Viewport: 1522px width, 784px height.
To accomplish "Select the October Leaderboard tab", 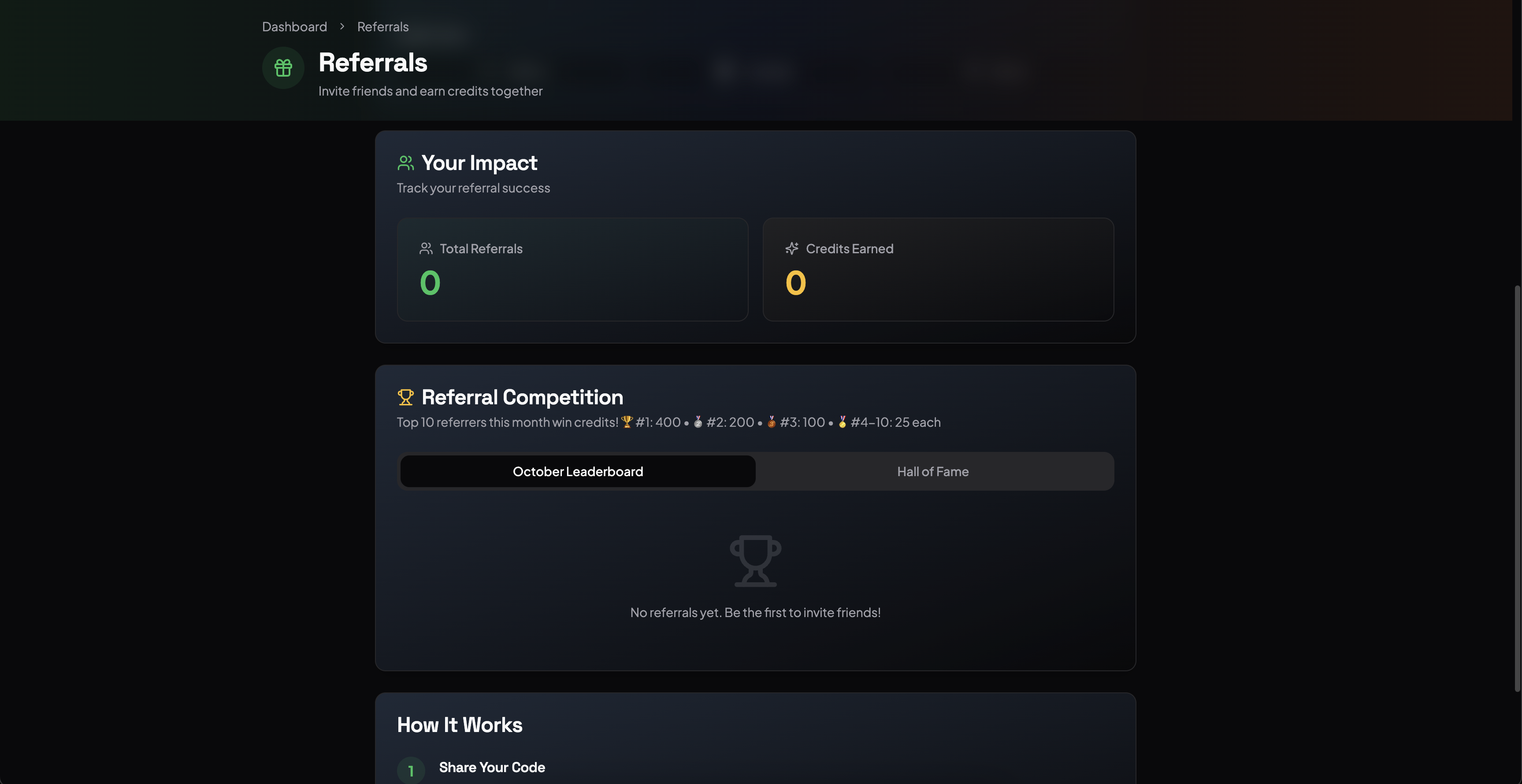I will pos(578,471).
